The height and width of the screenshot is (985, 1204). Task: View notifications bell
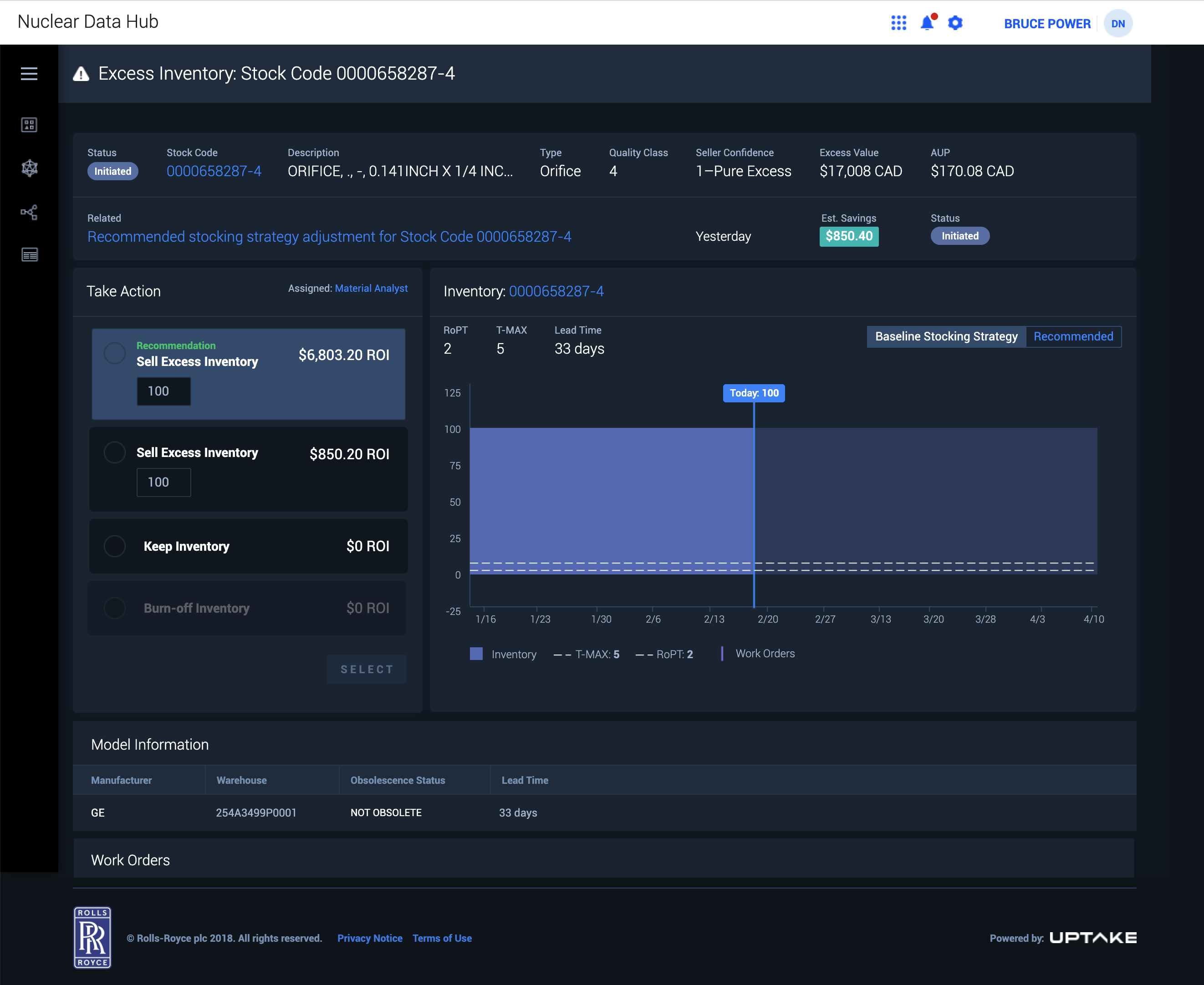928,23
